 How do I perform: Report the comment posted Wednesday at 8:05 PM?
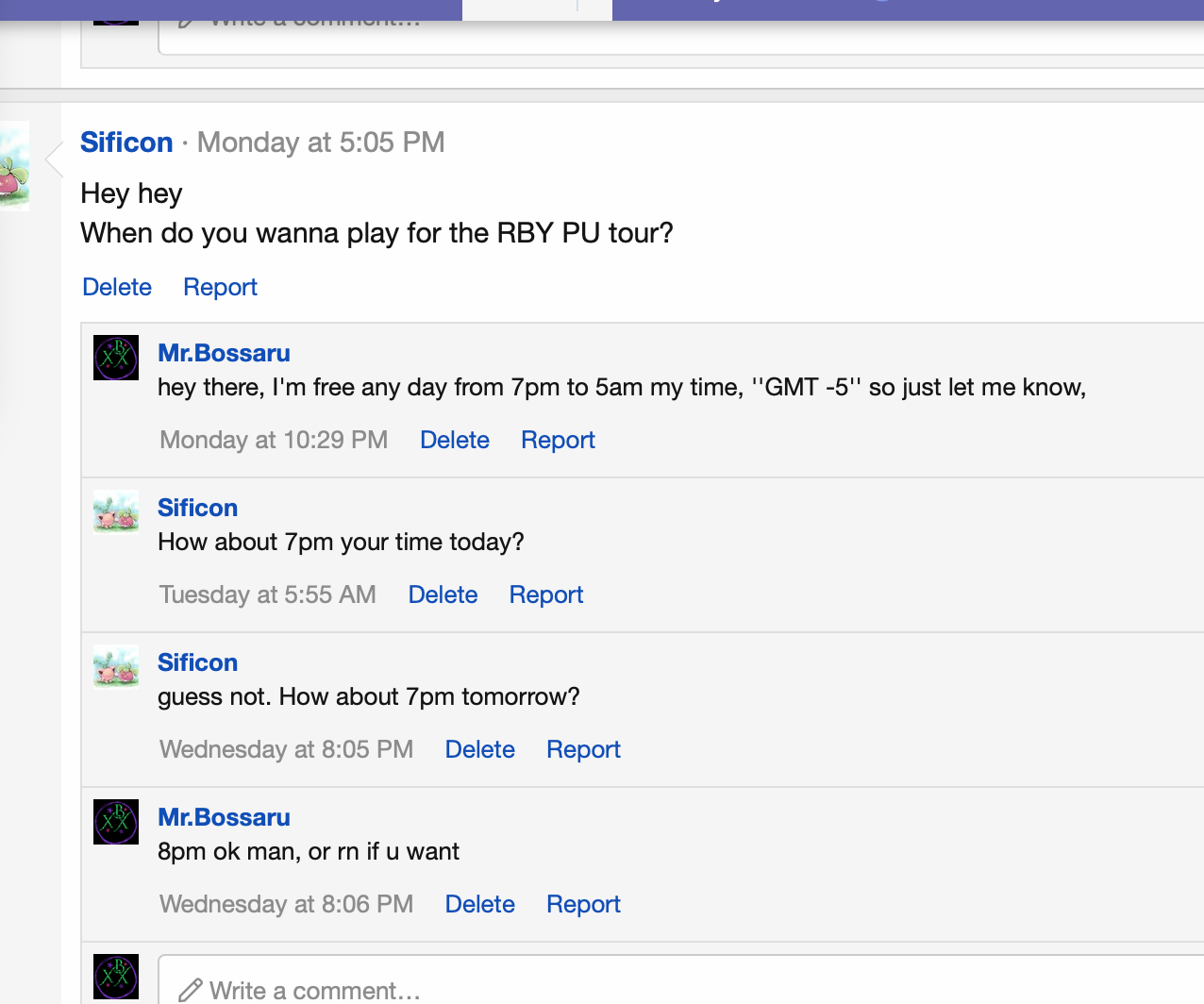tap(583, 749)
